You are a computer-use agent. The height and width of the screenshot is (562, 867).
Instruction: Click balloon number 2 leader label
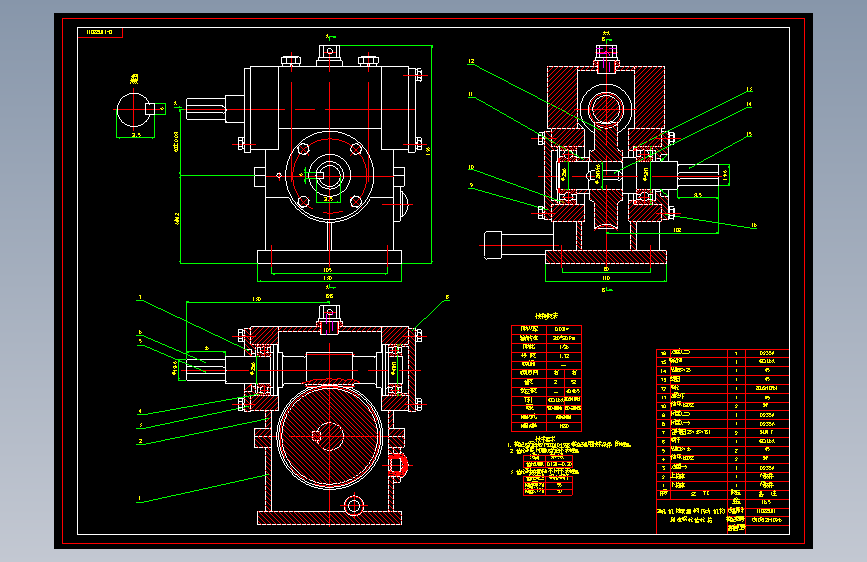pyautogui.click(x=140, y=441)
